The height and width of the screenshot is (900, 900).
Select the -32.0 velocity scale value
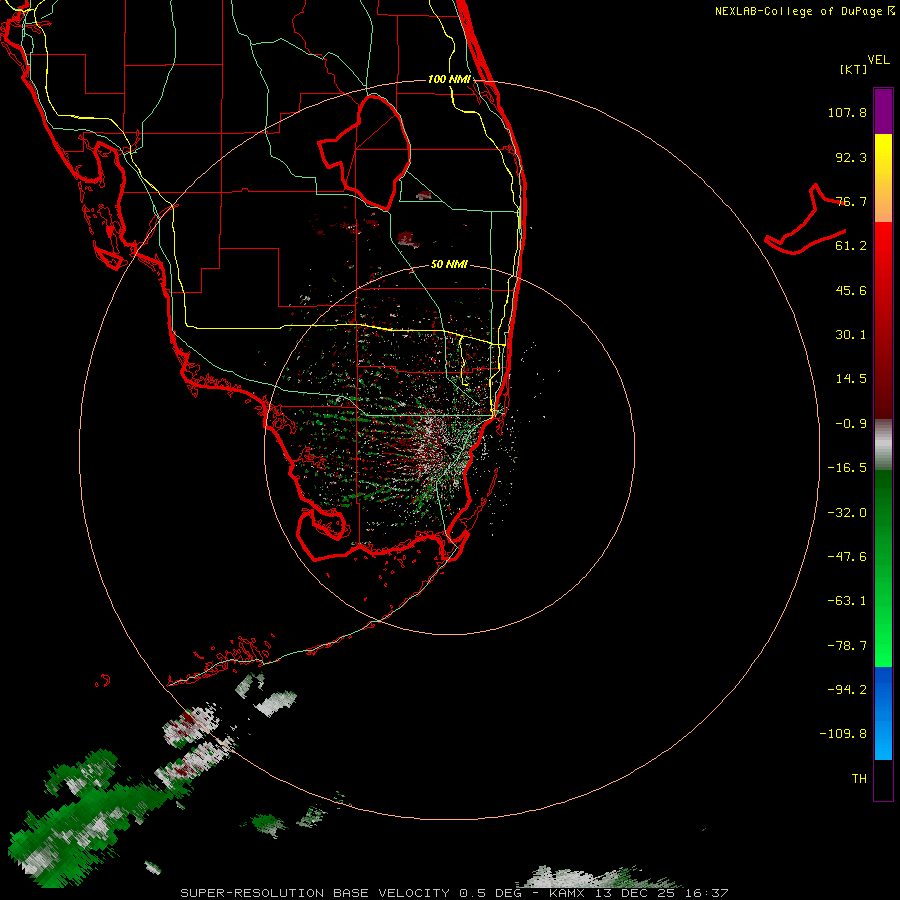pos(847,513)
